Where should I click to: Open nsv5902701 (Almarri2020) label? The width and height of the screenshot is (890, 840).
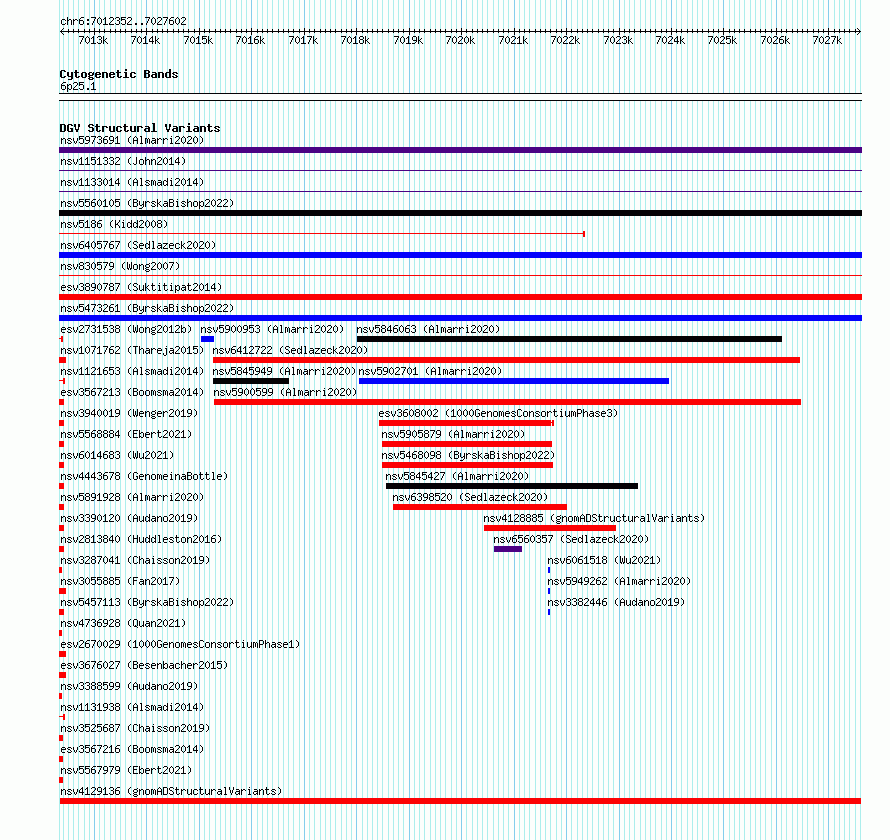(430, 371)
